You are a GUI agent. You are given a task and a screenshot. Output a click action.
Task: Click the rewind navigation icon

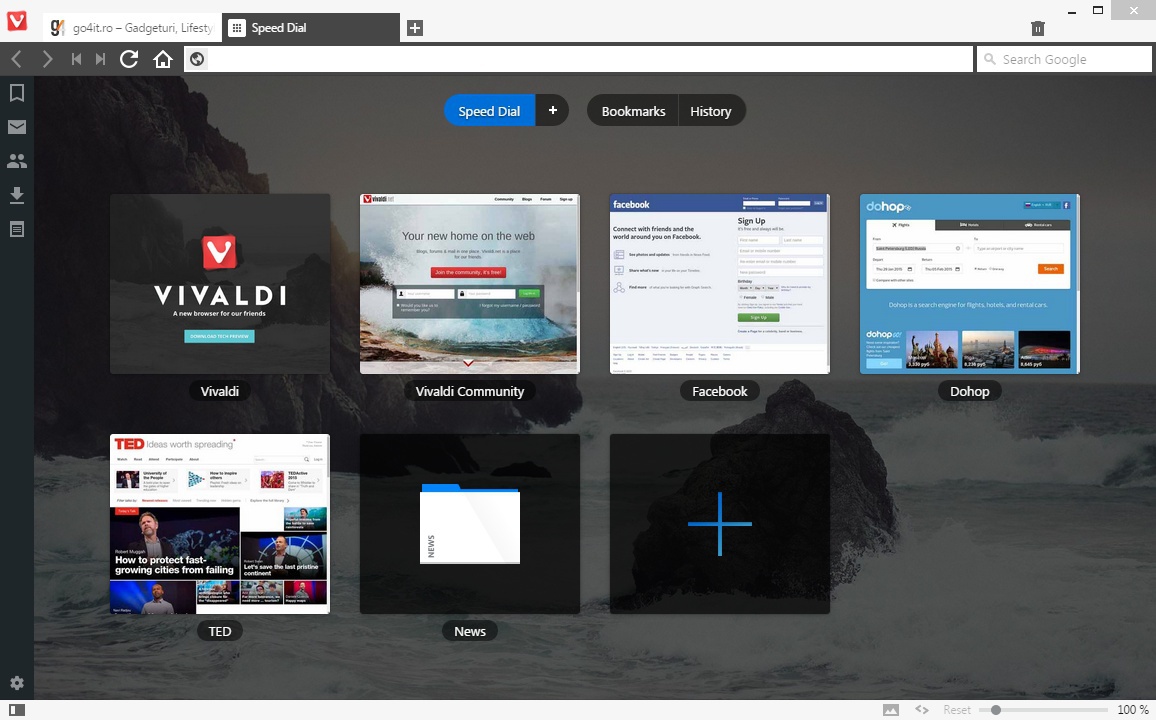point(76,59)
